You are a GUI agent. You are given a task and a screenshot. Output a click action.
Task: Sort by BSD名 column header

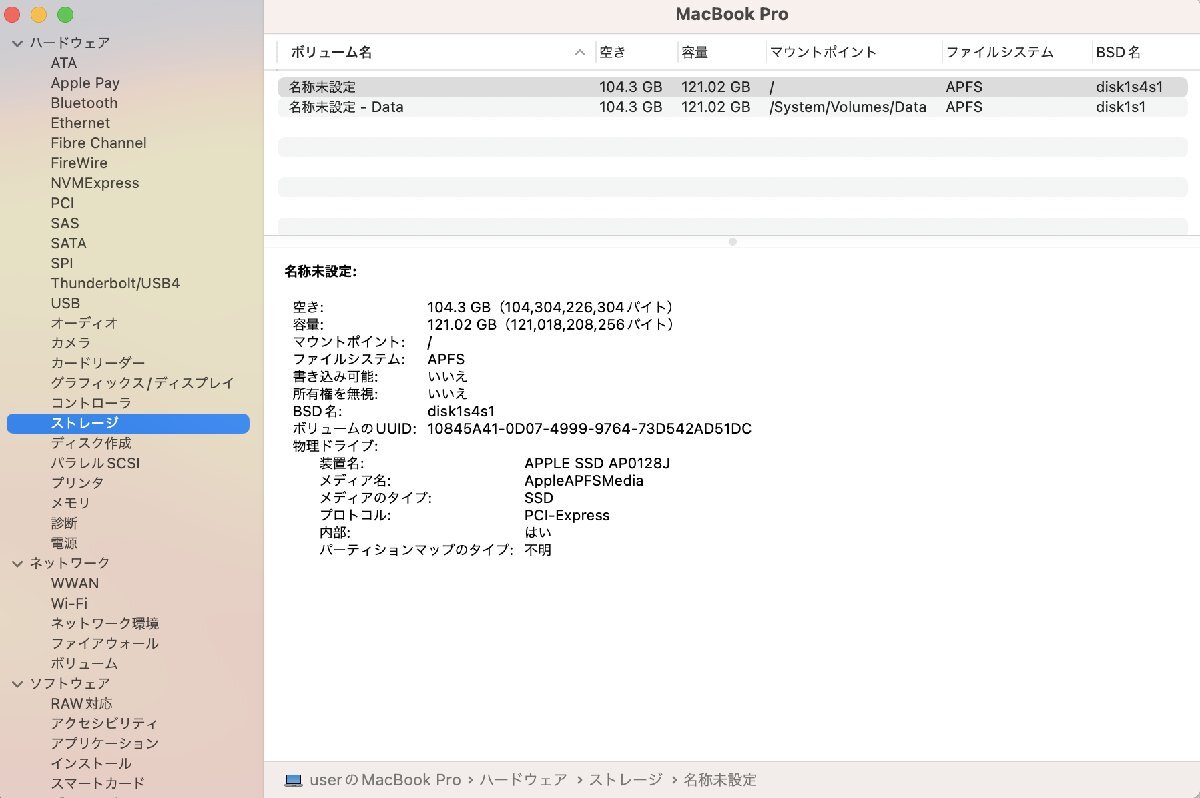1118,52
